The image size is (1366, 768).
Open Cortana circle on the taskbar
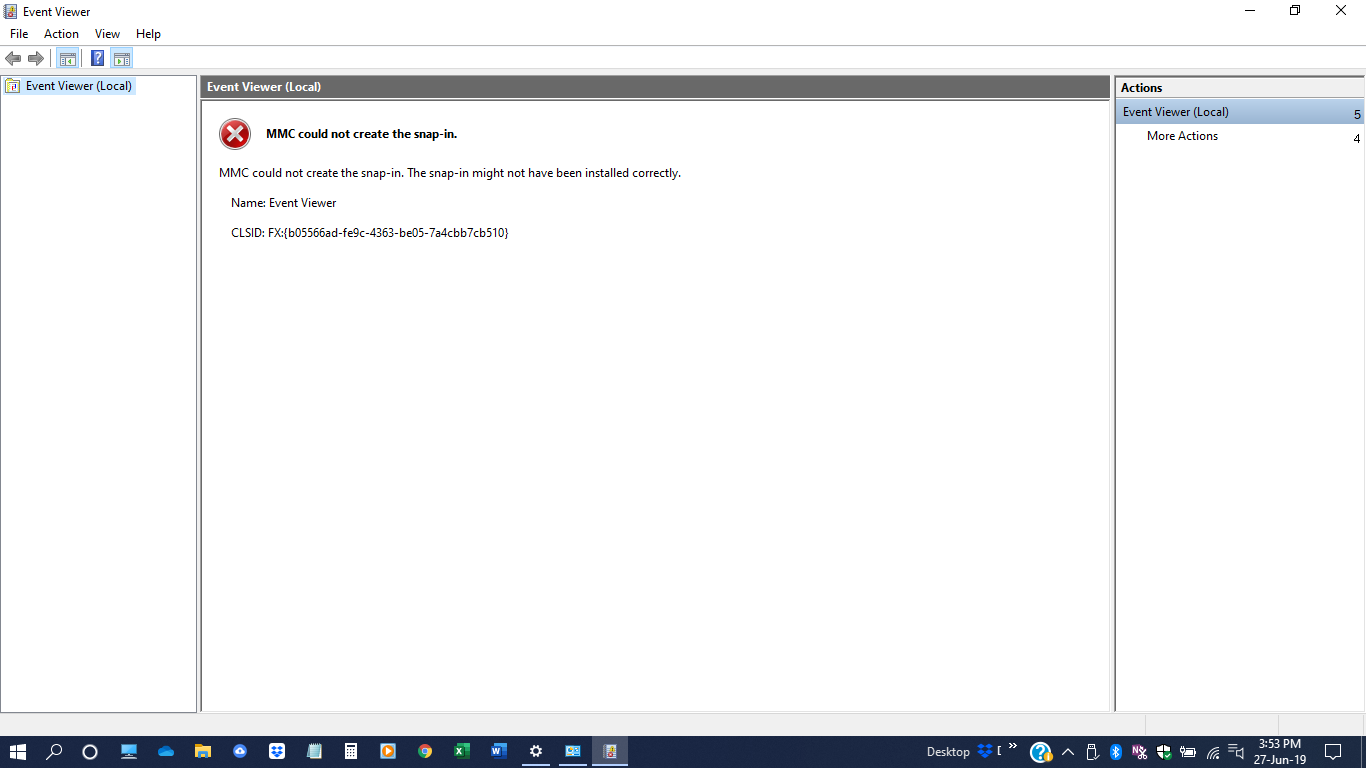[x=90, y=751]
